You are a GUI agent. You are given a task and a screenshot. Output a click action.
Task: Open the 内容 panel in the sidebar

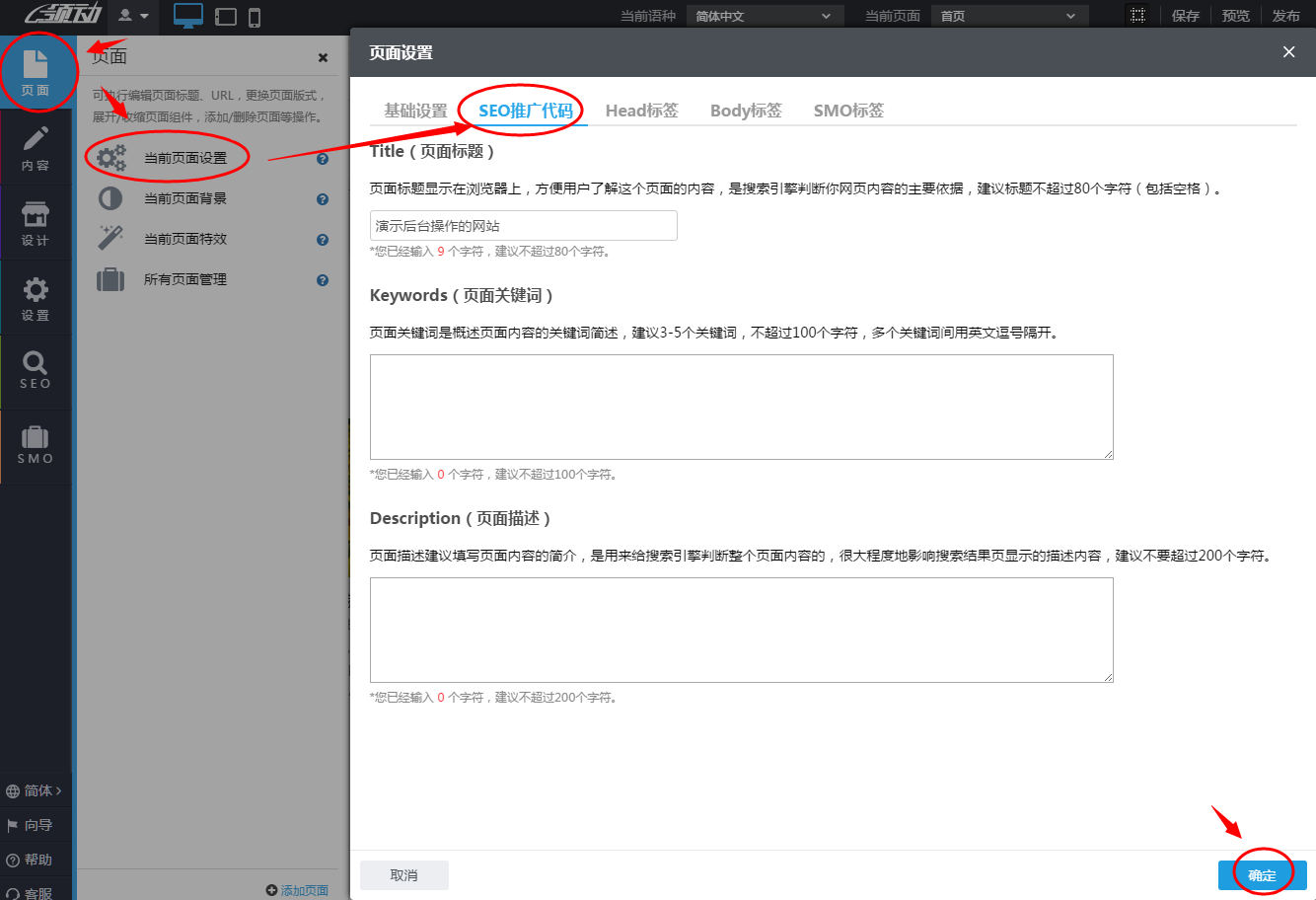click(x=37, y=146)
